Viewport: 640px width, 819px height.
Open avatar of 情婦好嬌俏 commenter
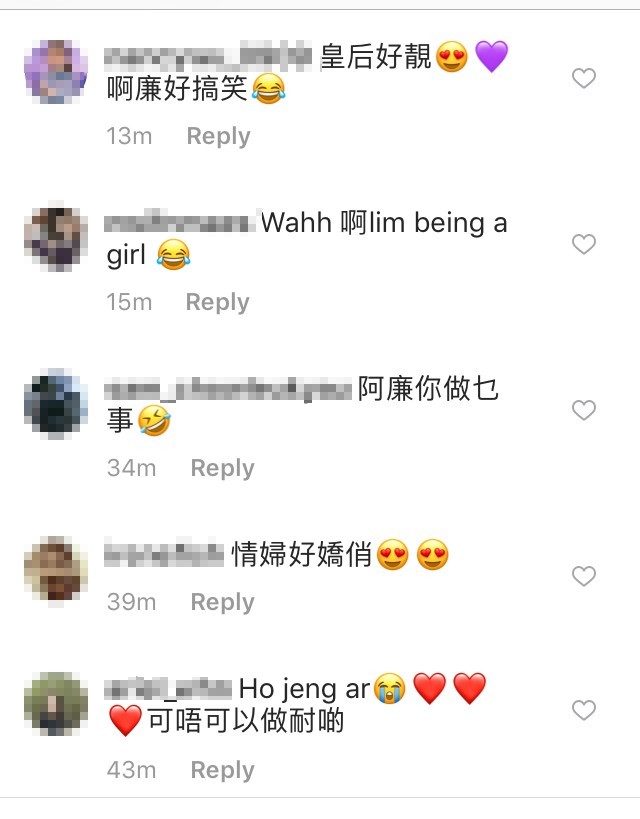tap(56, 570)
